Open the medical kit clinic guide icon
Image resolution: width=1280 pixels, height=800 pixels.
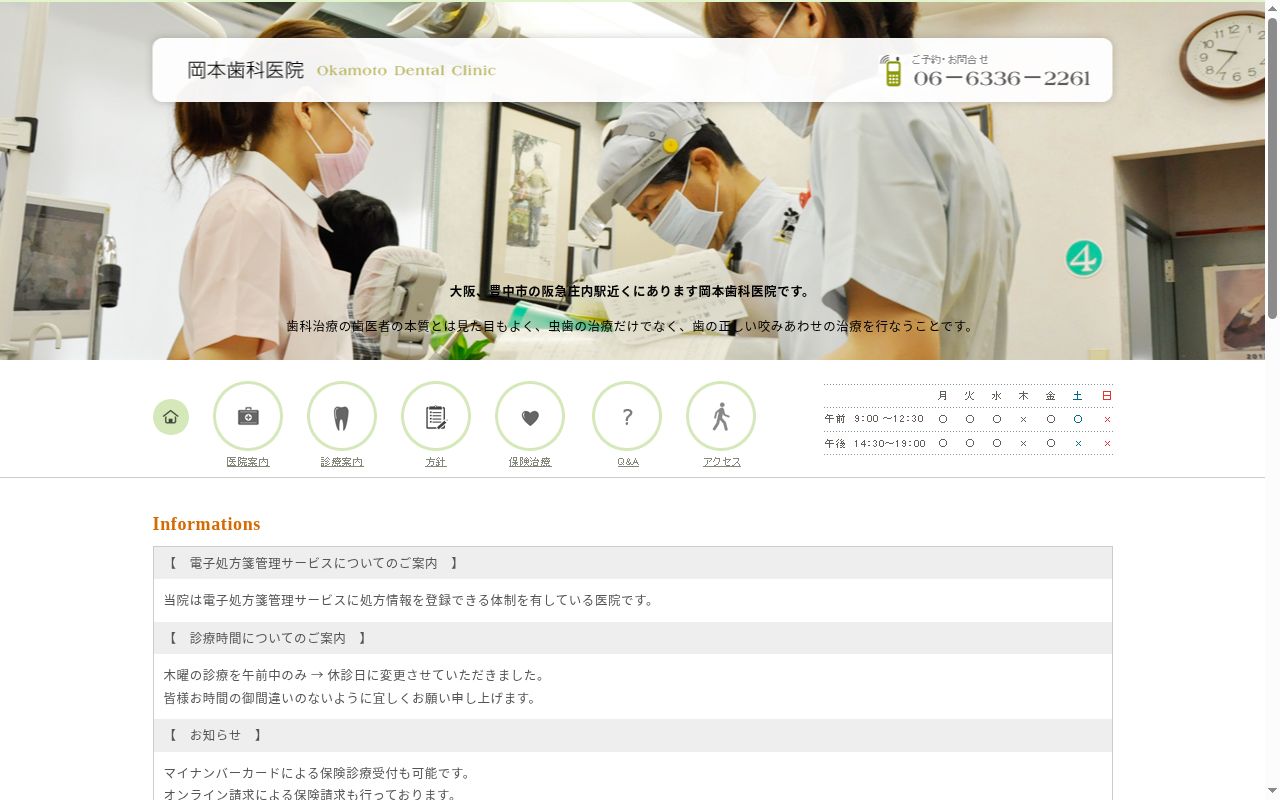[248, 416]
